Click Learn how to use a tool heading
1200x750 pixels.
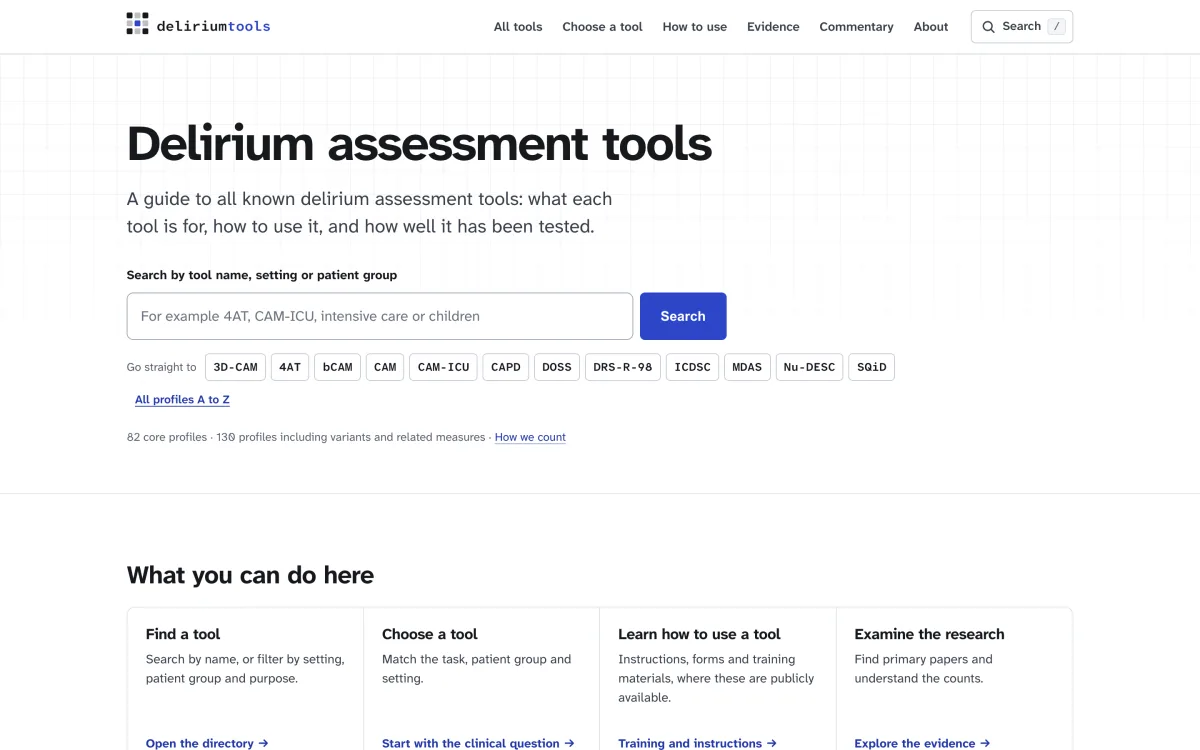(699, 634)
